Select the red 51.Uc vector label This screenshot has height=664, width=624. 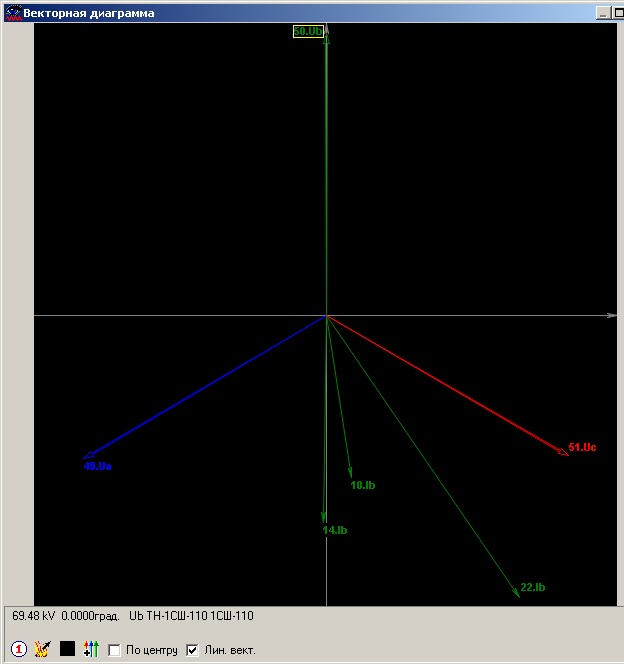(582, 447)
